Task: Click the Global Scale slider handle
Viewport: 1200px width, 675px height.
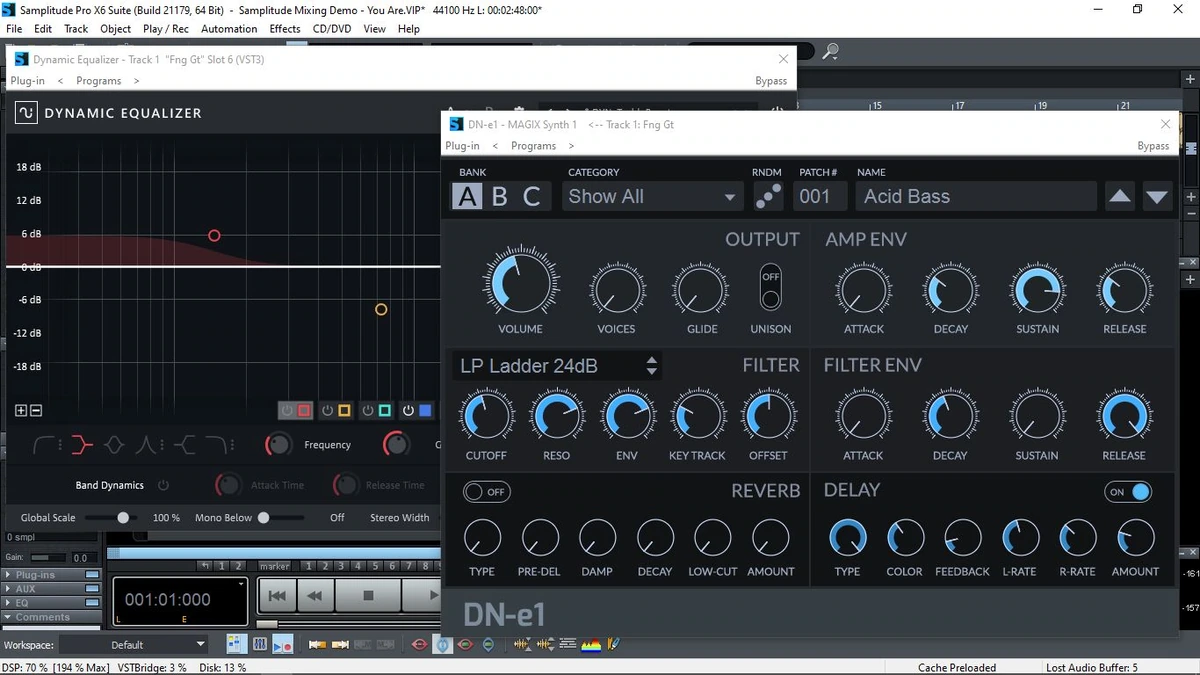Action: click(123, 518)
